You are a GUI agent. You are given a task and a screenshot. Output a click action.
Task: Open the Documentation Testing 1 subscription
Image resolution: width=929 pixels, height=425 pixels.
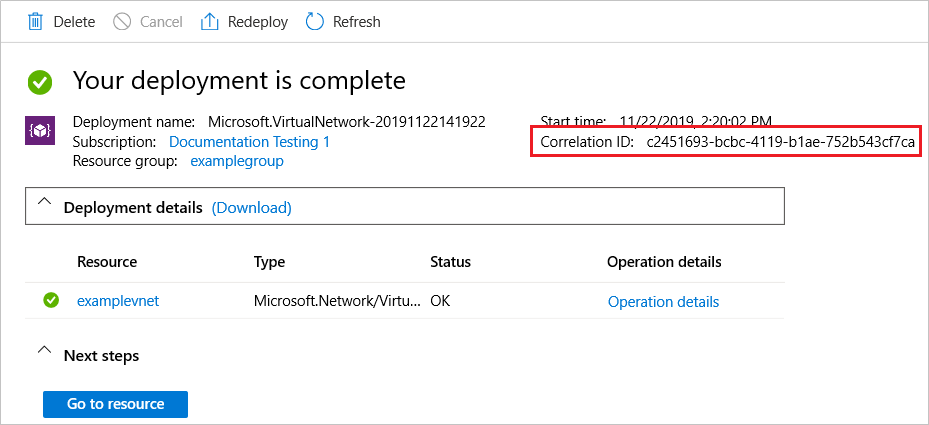[x=249, y=142]
